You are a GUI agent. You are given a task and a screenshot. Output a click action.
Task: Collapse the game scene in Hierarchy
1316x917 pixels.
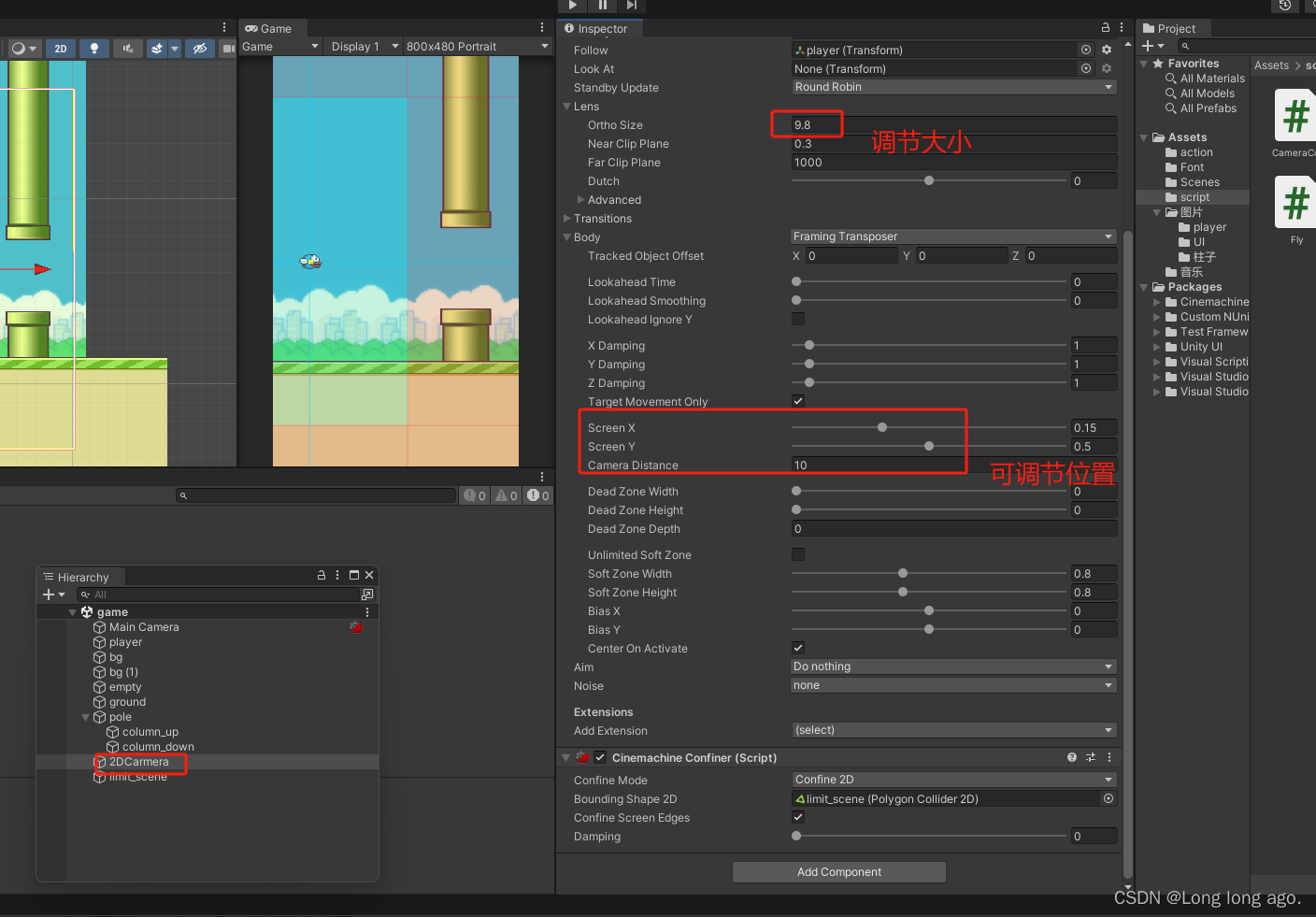pos(73,612)
